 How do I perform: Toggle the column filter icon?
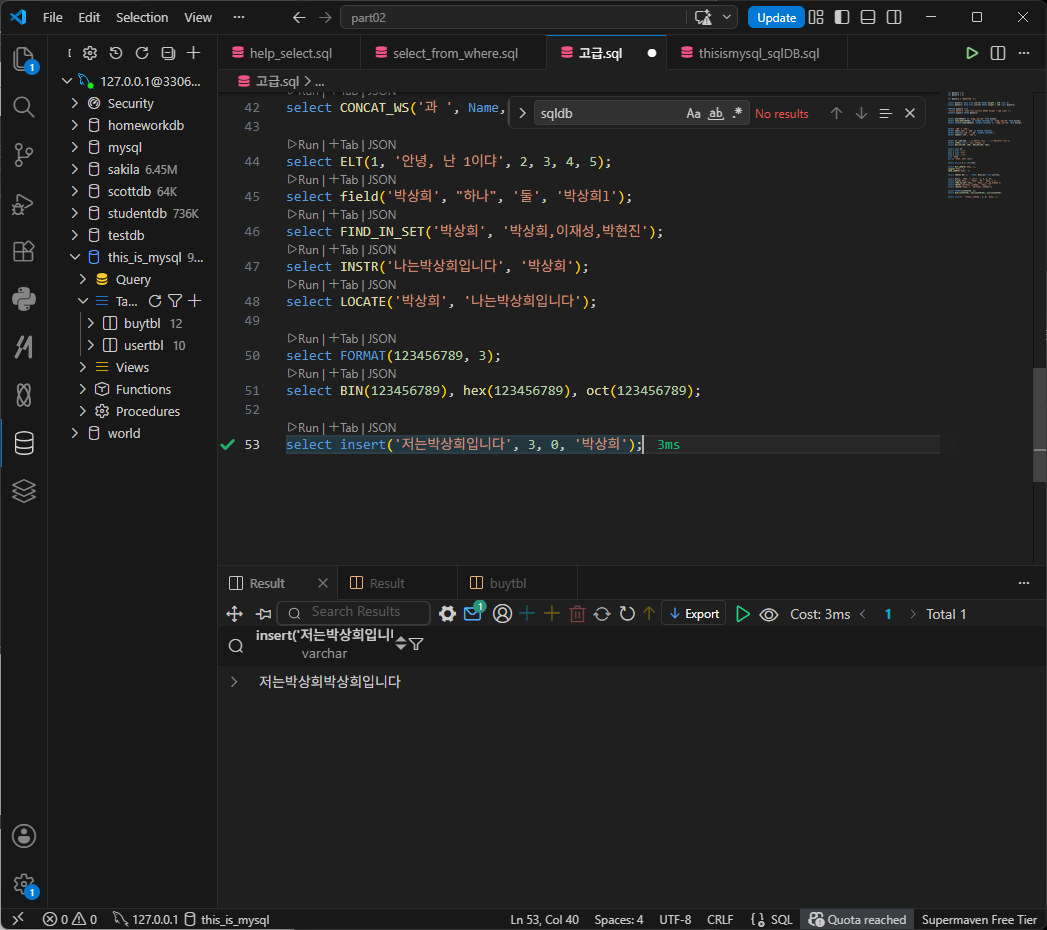[416, 644]
